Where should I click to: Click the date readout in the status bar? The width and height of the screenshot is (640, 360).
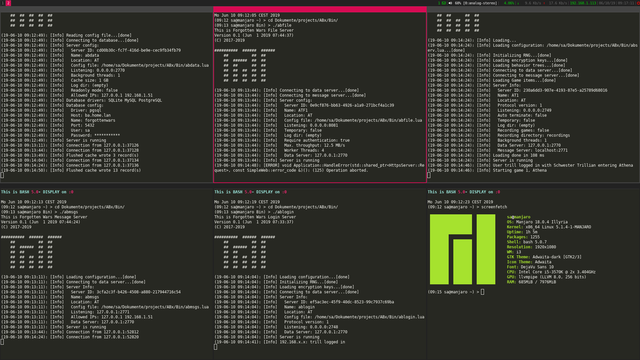point(607,3)
